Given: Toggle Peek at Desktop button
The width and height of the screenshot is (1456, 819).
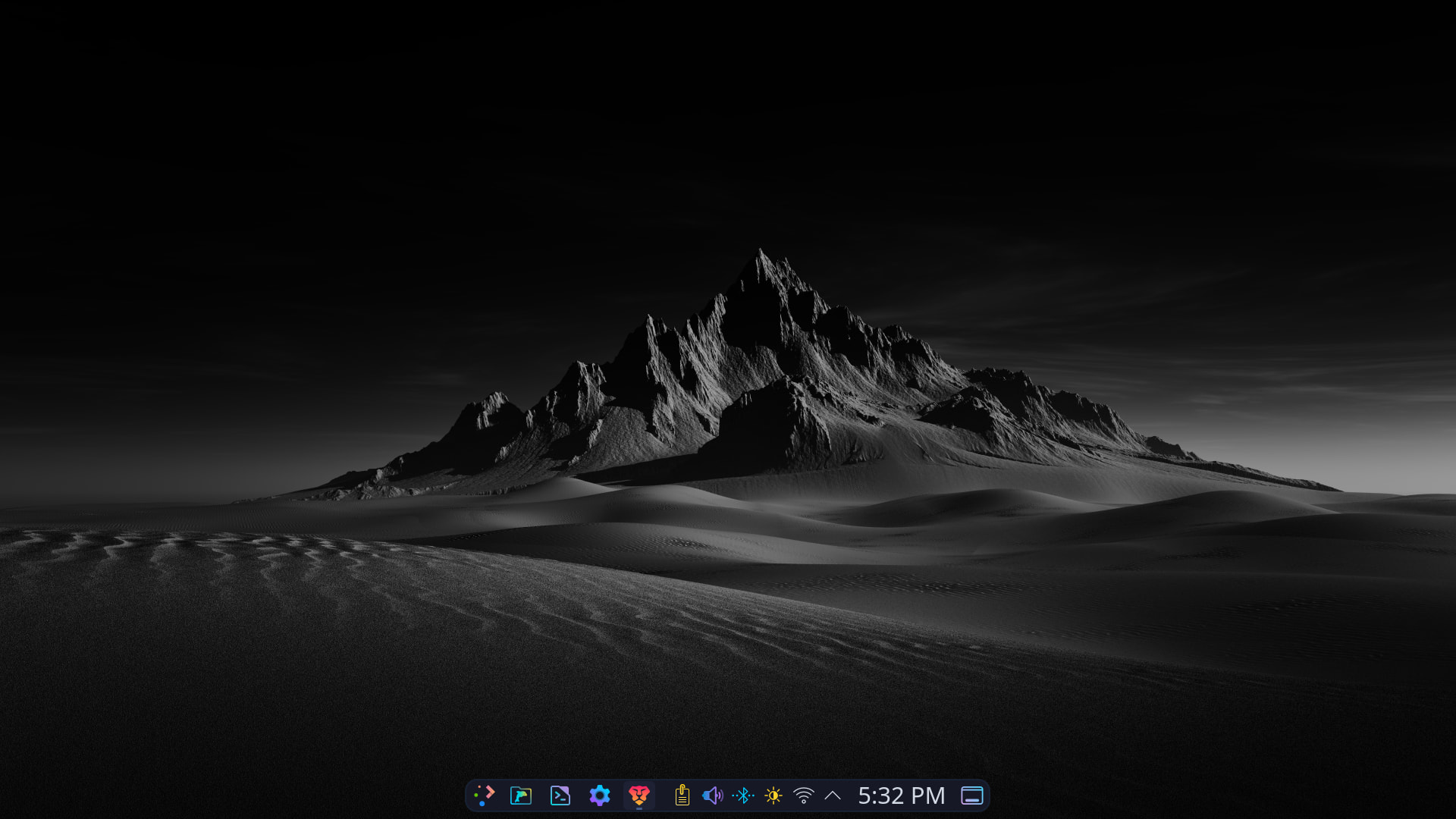Looking at the screenshot, I should (972, 795).
